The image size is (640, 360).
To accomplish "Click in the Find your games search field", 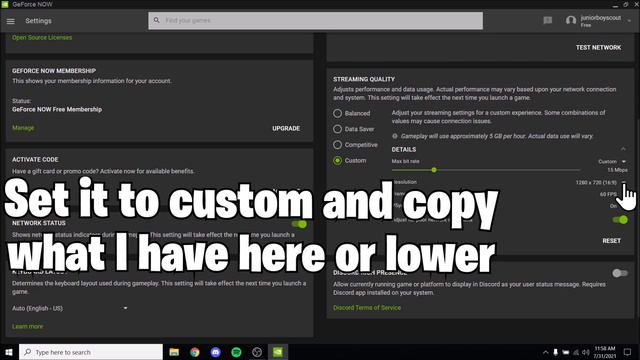I will tap(315, 20).
